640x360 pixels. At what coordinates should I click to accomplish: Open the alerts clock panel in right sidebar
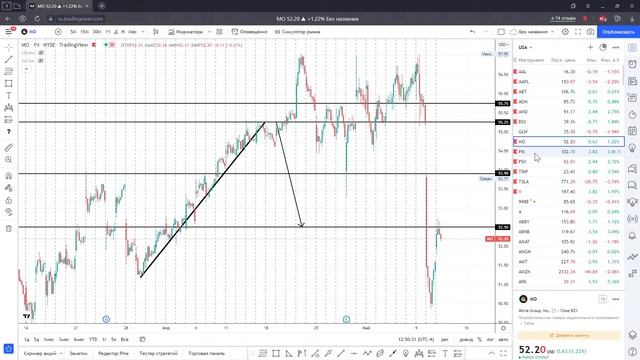coord(632,64)
